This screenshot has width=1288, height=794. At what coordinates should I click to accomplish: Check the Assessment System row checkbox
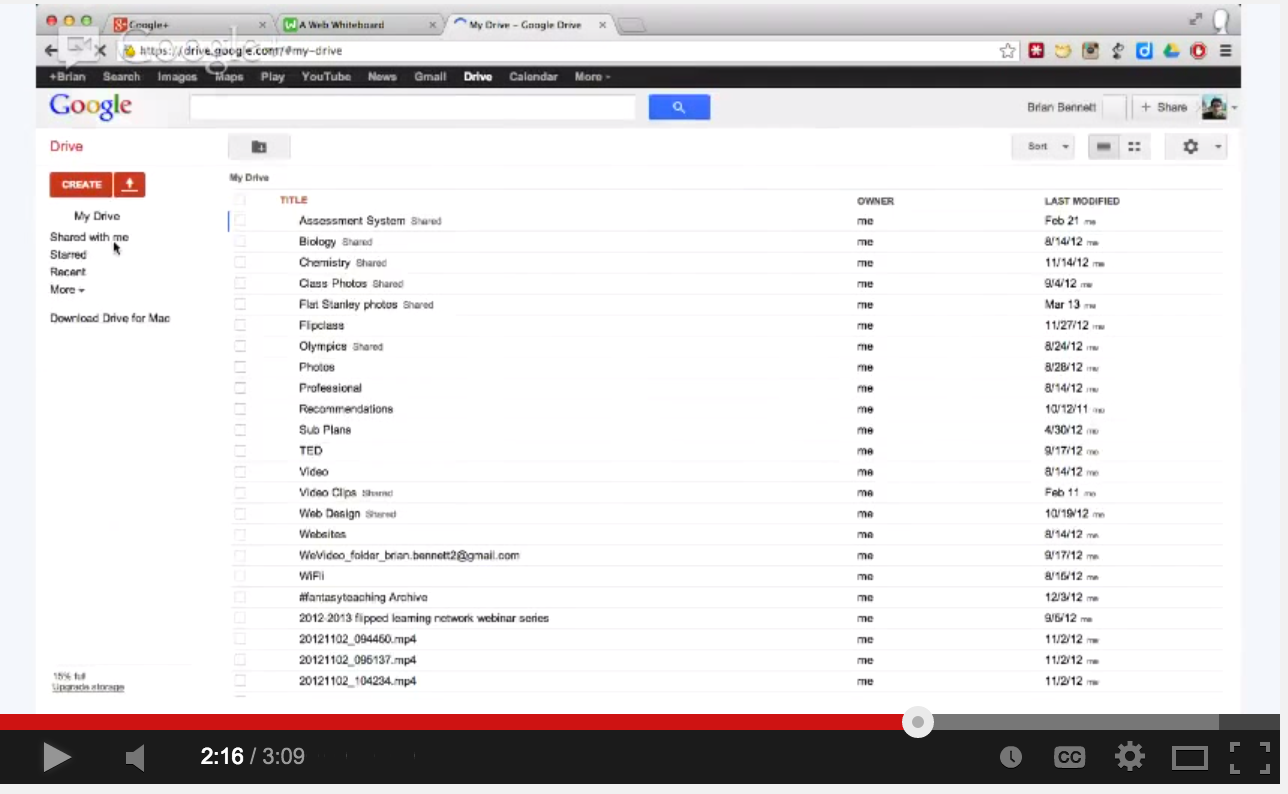tap(240, 221)
